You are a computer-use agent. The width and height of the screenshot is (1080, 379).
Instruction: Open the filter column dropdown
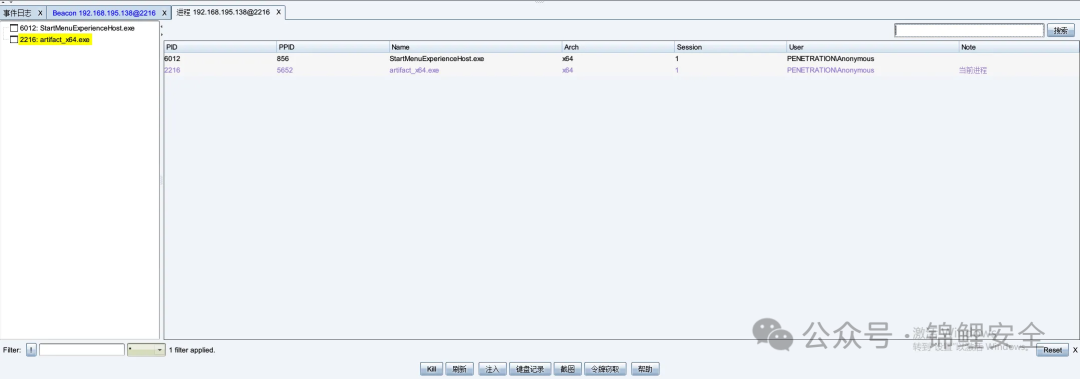pos(147,350)
